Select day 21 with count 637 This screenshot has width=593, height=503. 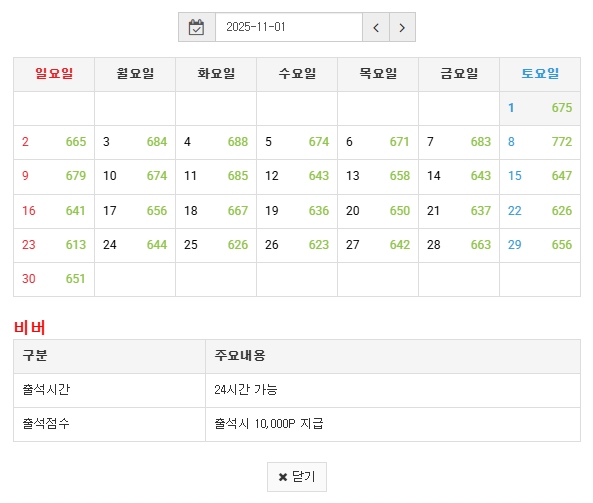tap(459, 211)
